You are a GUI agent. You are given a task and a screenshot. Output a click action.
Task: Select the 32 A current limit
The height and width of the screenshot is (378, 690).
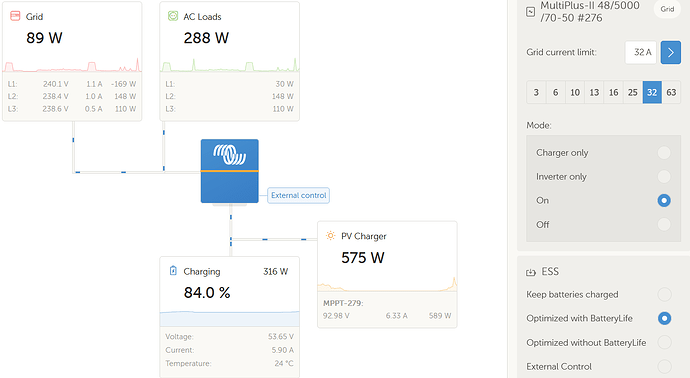click(652, 92)
